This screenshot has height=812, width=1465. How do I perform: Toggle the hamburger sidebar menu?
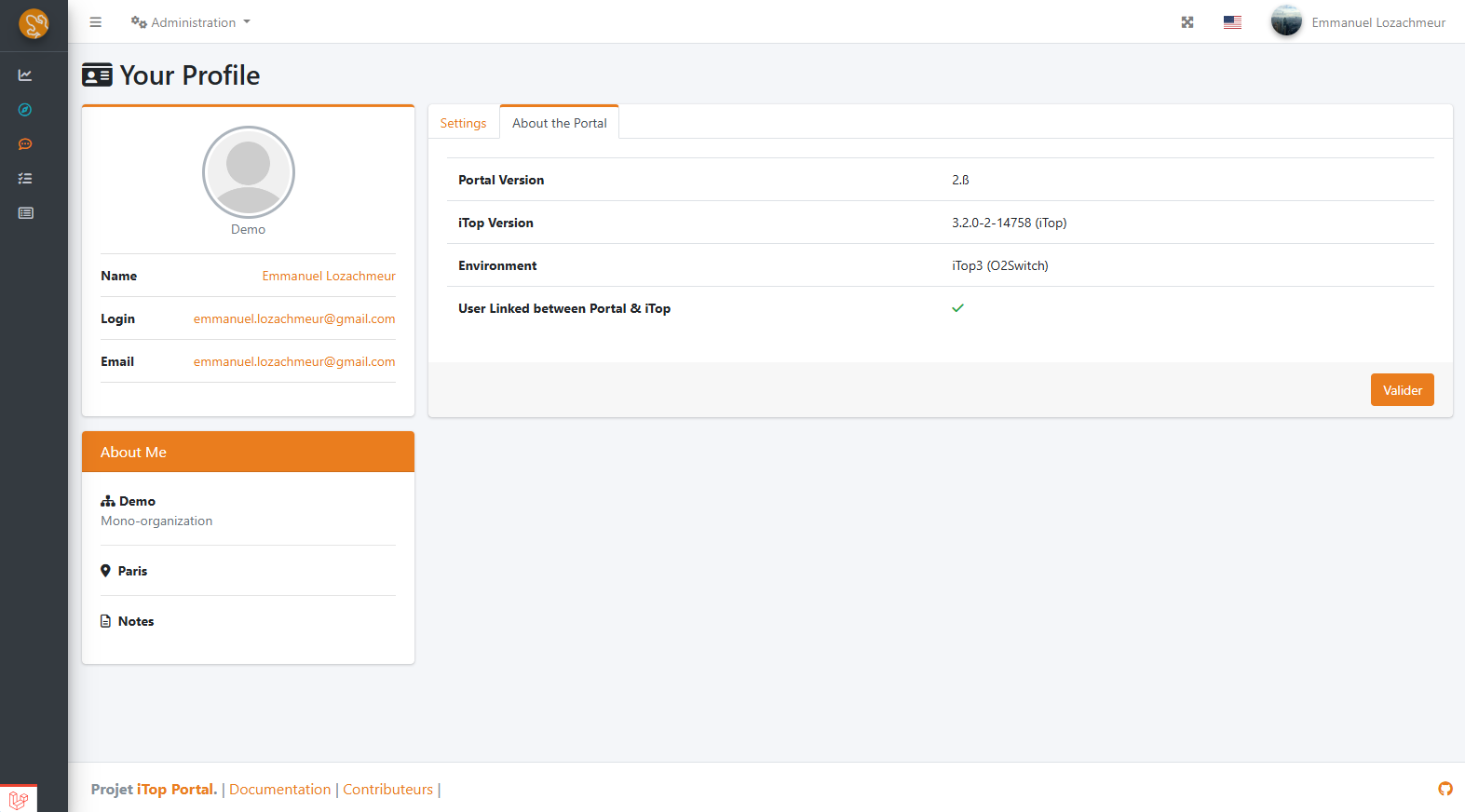[95, 22]
